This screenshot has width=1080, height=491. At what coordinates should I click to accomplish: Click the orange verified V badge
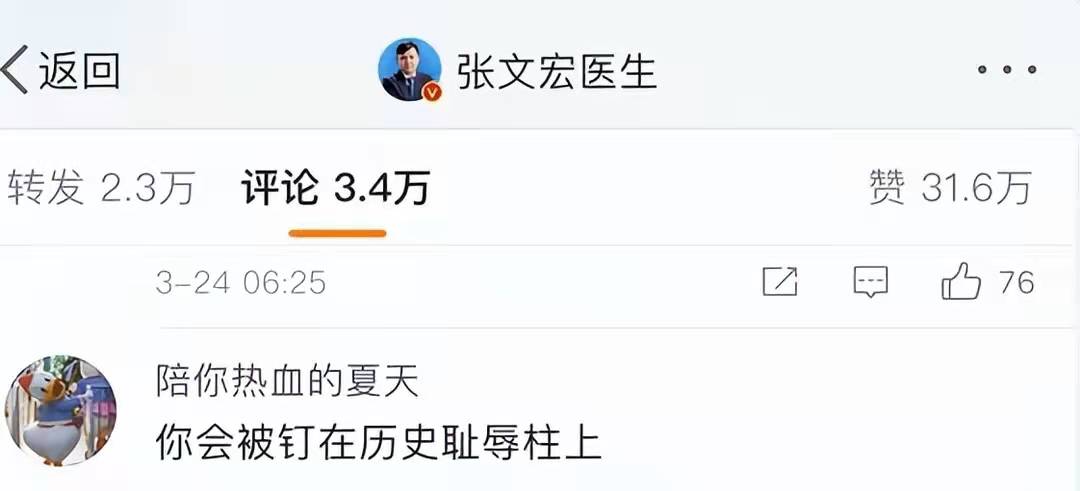pos(432,92)
